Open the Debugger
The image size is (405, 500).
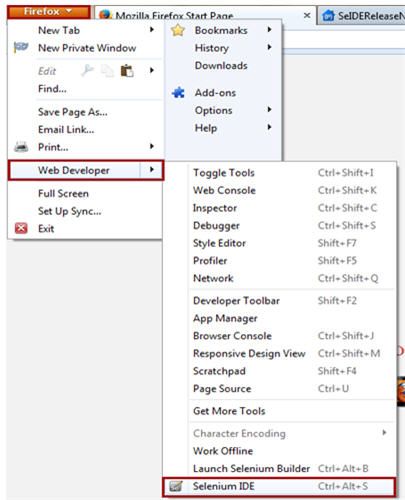[x=280, y=226]
